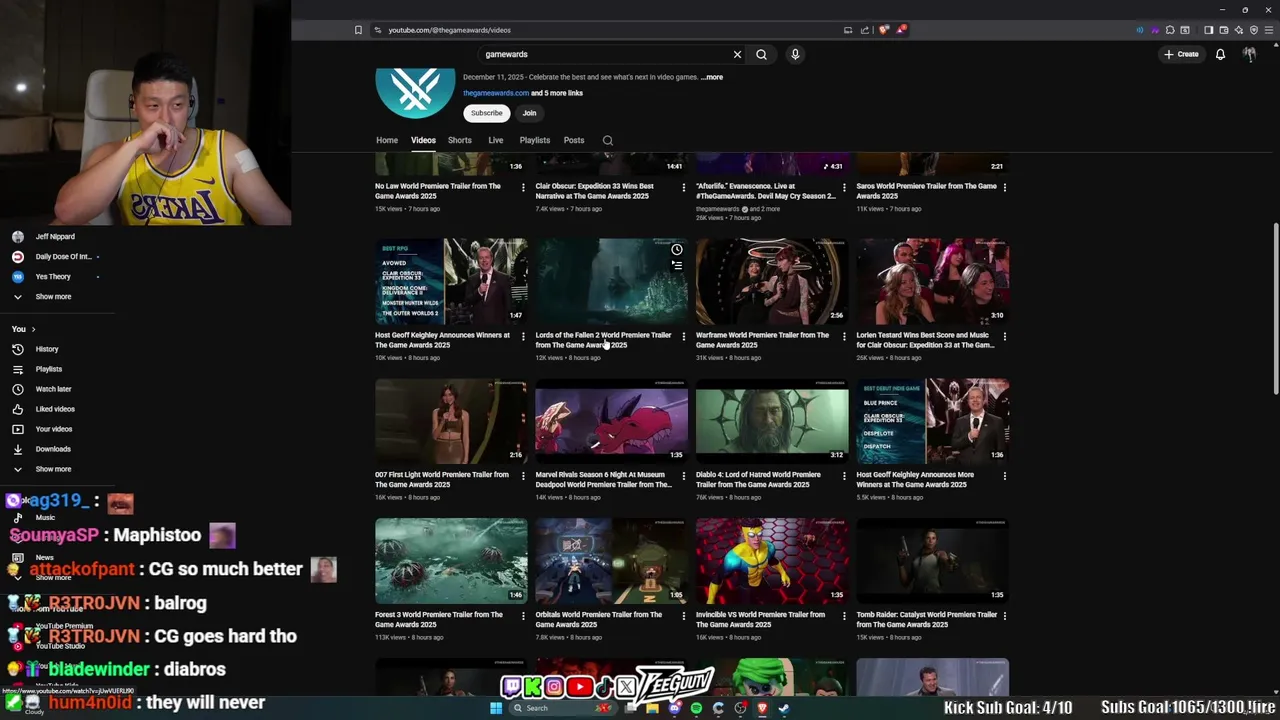The image size is (1280, 720).
Task: Switch to the channel Home tab
Action: pos(387,140)
